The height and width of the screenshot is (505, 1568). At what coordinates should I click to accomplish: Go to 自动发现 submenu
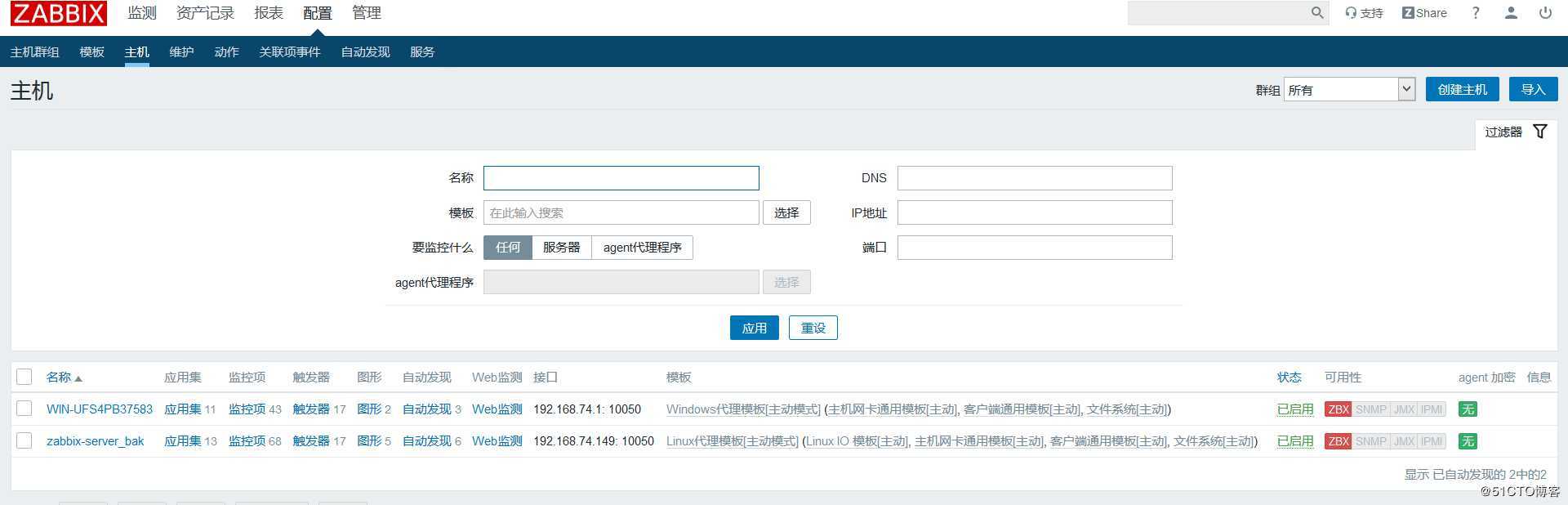[x=366, y=51]
